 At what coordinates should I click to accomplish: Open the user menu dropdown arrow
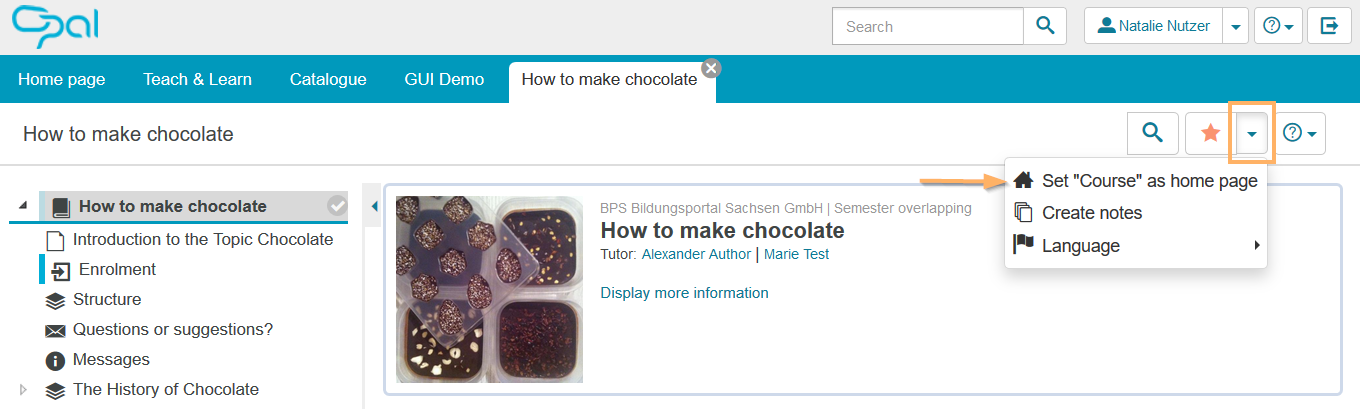tap(1236, 26)
